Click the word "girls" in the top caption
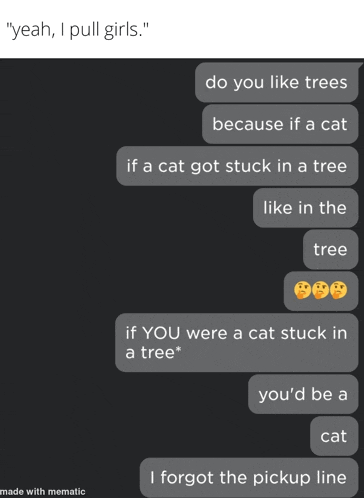Screen dimensions: 364x498 pos(122,30)
